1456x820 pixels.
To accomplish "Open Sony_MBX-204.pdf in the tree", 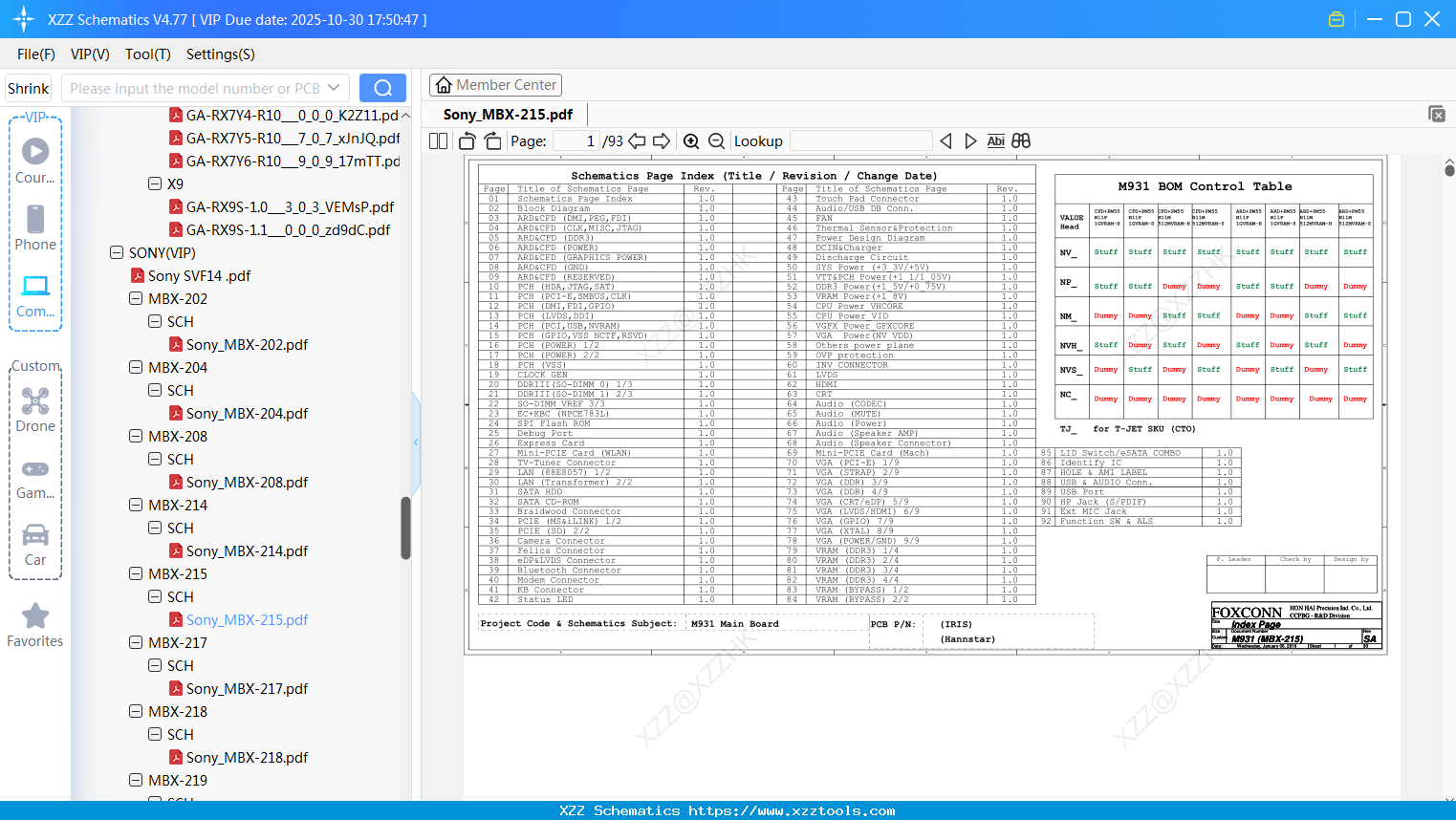I will [x=247, y=413].
